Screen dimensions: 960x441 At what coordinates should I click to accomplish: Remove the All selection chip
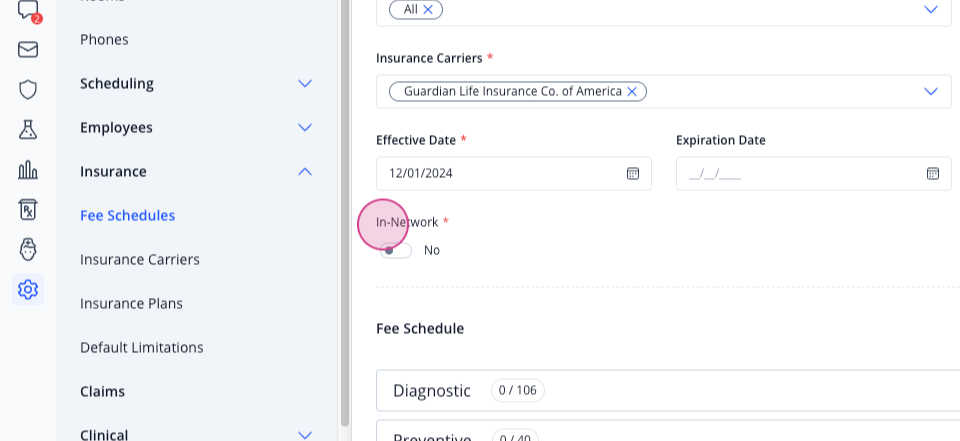tap(428, 9)
